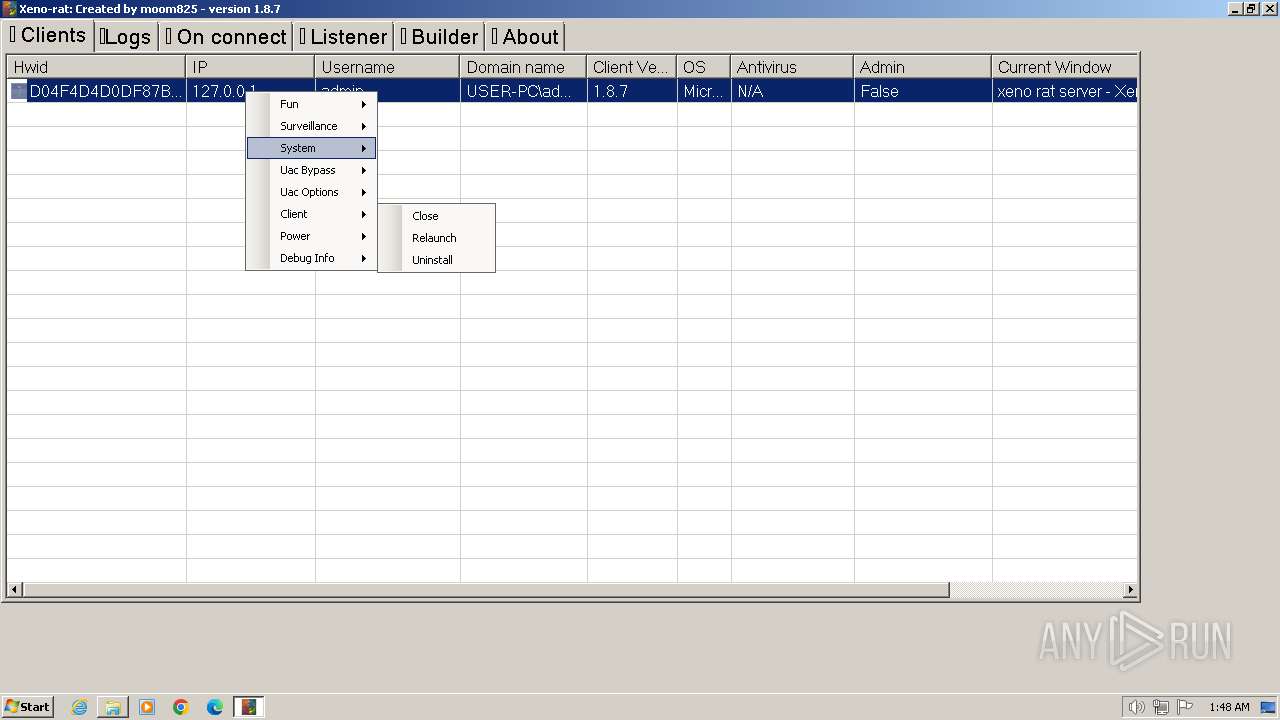Image resolution: width=1280 pixels, height=720 pixels.
Task: Expand the Debug Info submenu arrow
Action: [x=364, y=258]
